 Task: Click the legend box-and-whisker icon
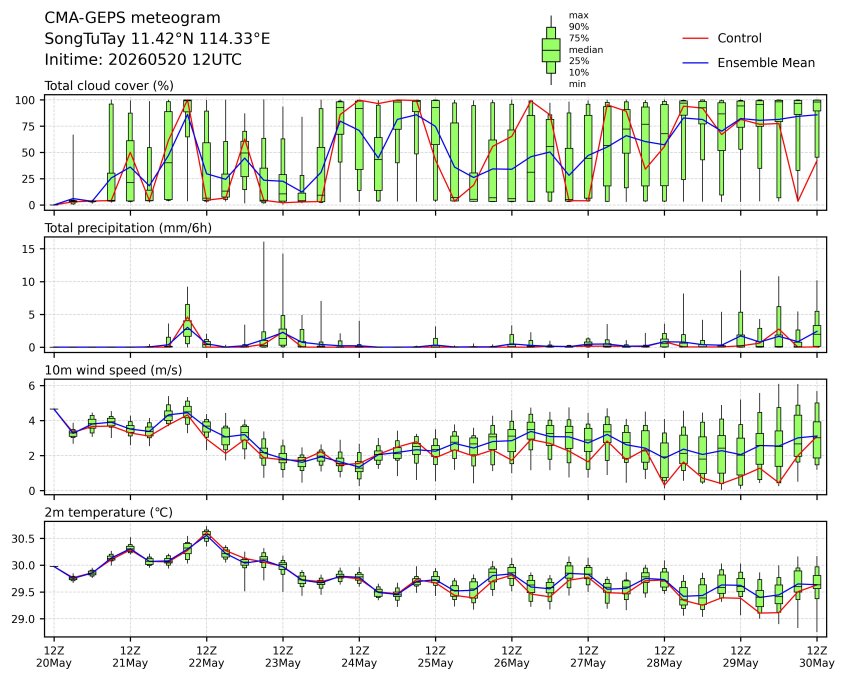(x=550, y=50)
